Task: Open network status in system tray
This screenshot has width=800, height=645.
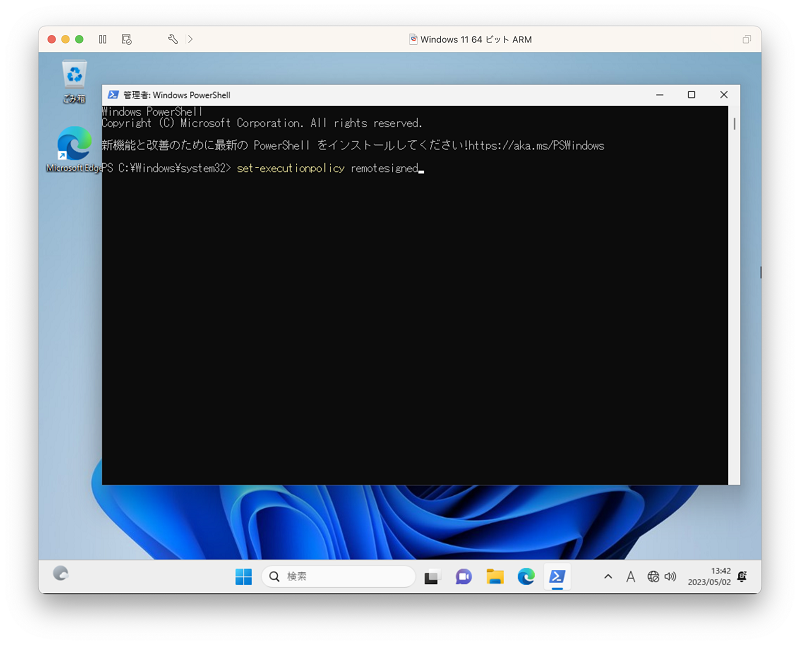Action: point(653,577)
